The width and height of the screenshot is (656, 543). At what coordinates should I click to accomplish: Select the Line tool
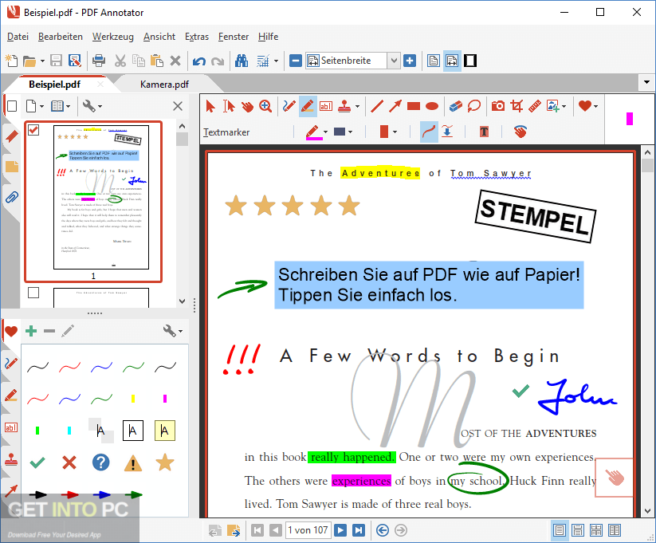coord(377,106)
